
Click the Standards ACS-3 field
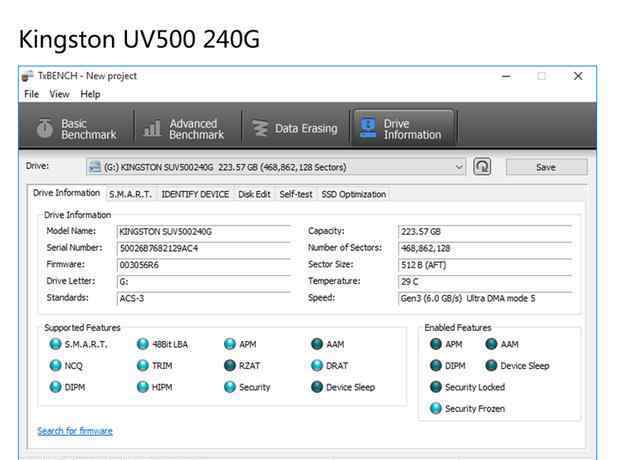tap(204, 298)
